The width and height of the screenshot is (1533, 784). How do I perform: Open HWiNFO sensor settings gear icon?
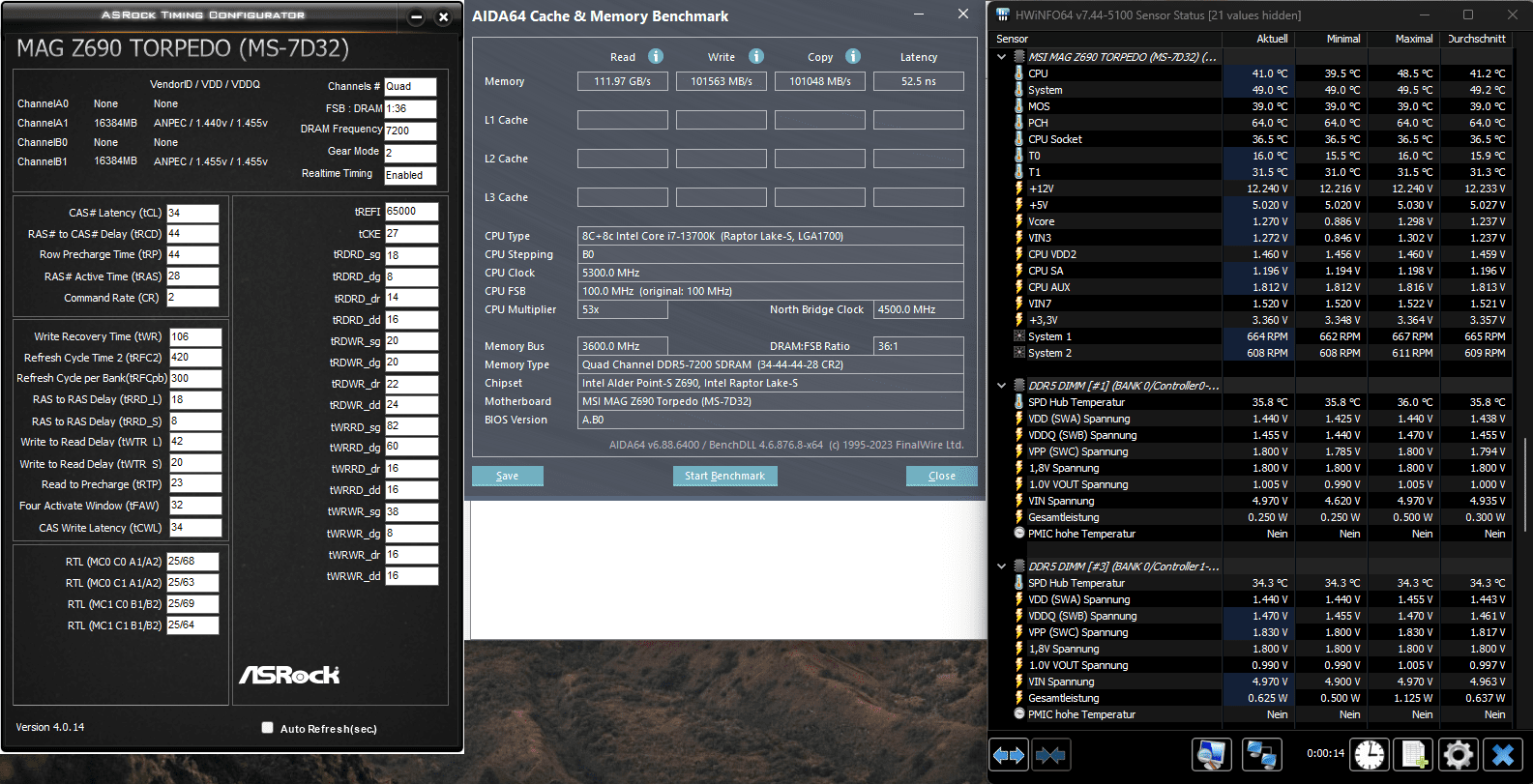click(1459, 754)
